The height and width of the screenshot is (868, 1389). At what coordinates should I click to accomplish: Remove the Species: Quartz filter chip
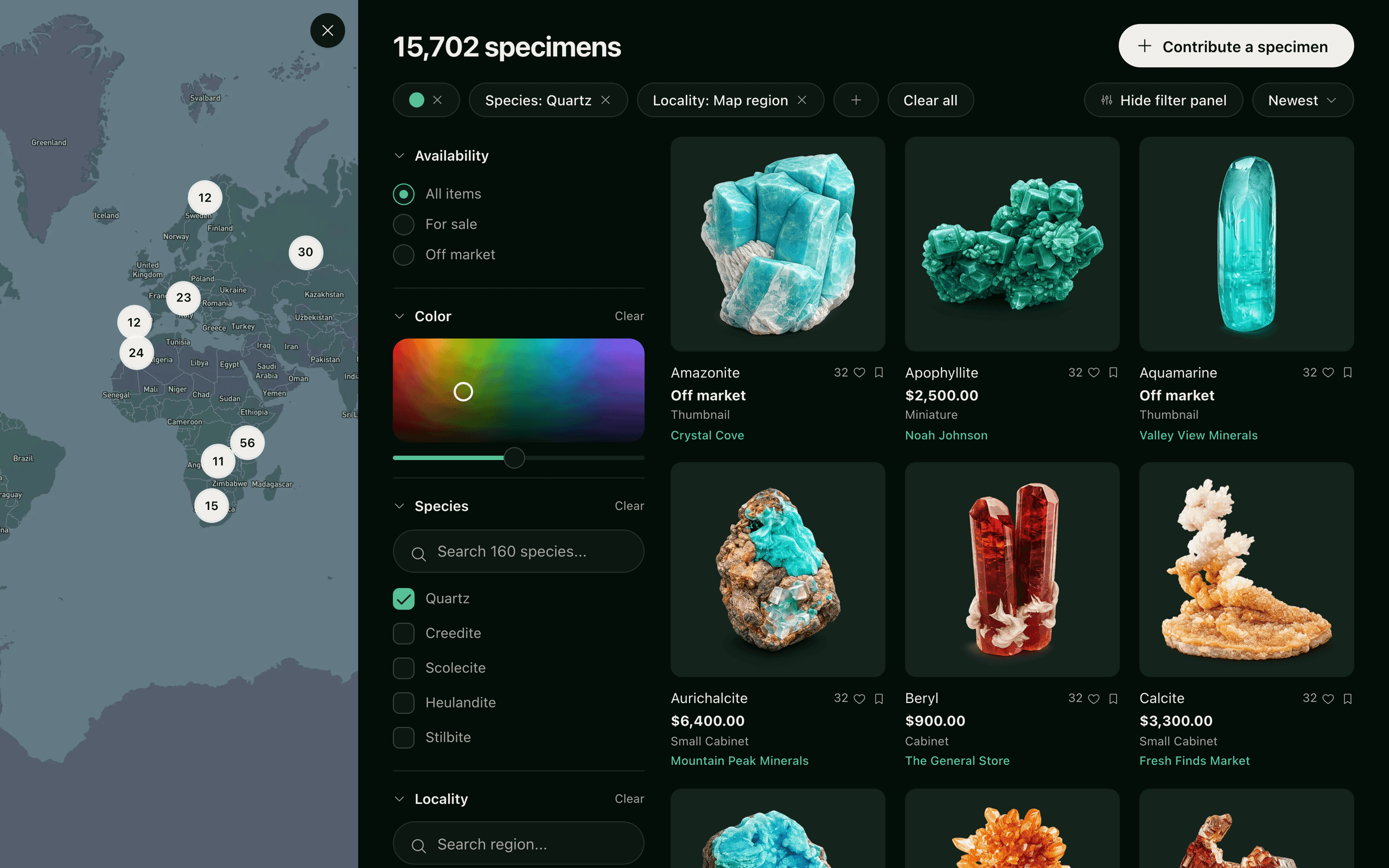[x=606, y=100]
